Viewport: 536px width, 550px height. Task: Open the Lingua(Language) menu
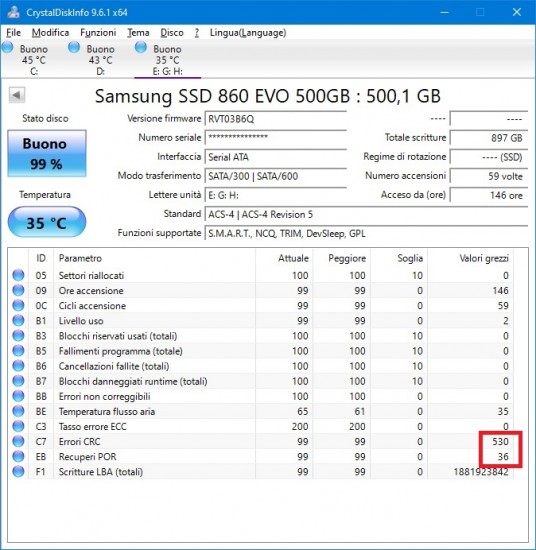[248, 33]
